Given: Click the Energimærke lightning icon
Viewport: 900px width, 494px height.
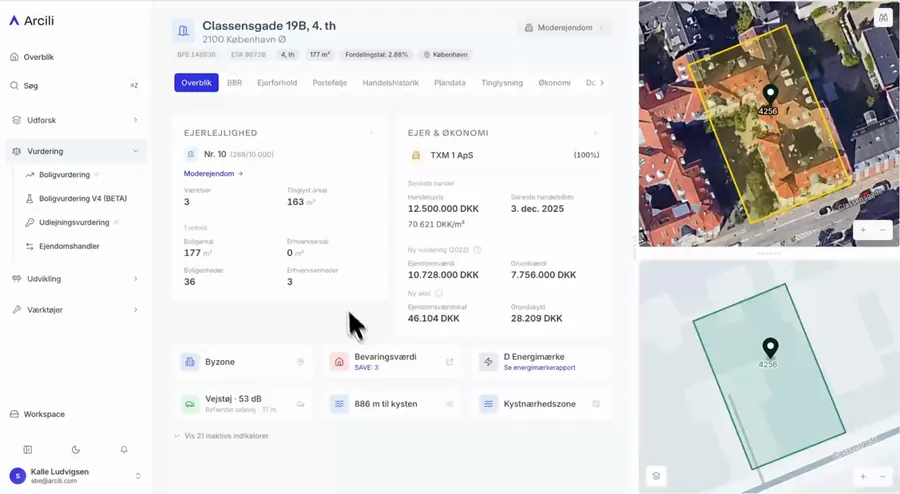Looking at the screenshot, I should 488,362.
